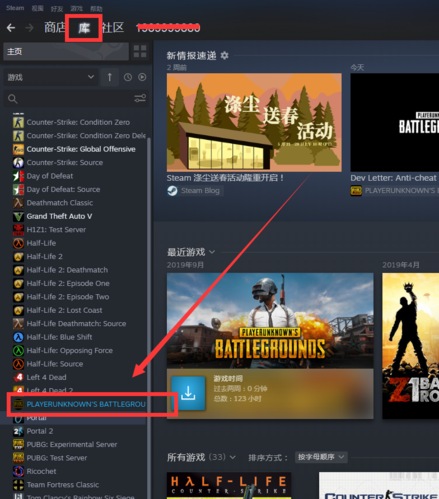Open the 好友 menu
Viewport: 439px width, 499px height.
point(57,9)
